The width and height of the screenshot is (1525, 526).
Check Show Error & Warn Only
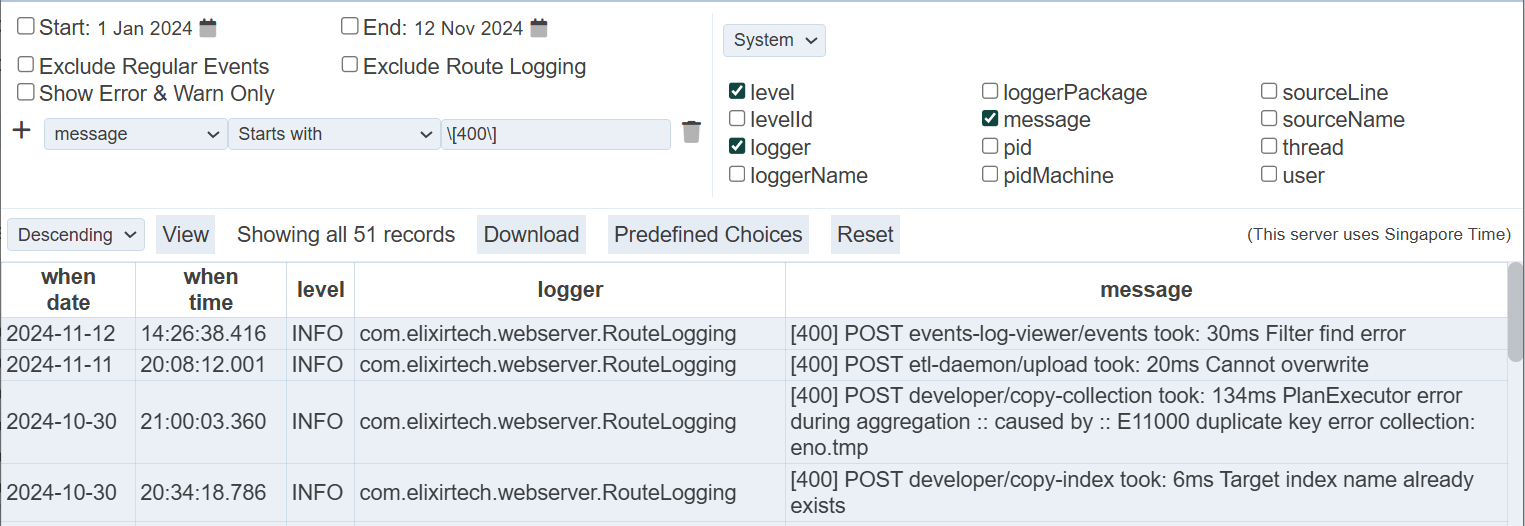(26, 92)
